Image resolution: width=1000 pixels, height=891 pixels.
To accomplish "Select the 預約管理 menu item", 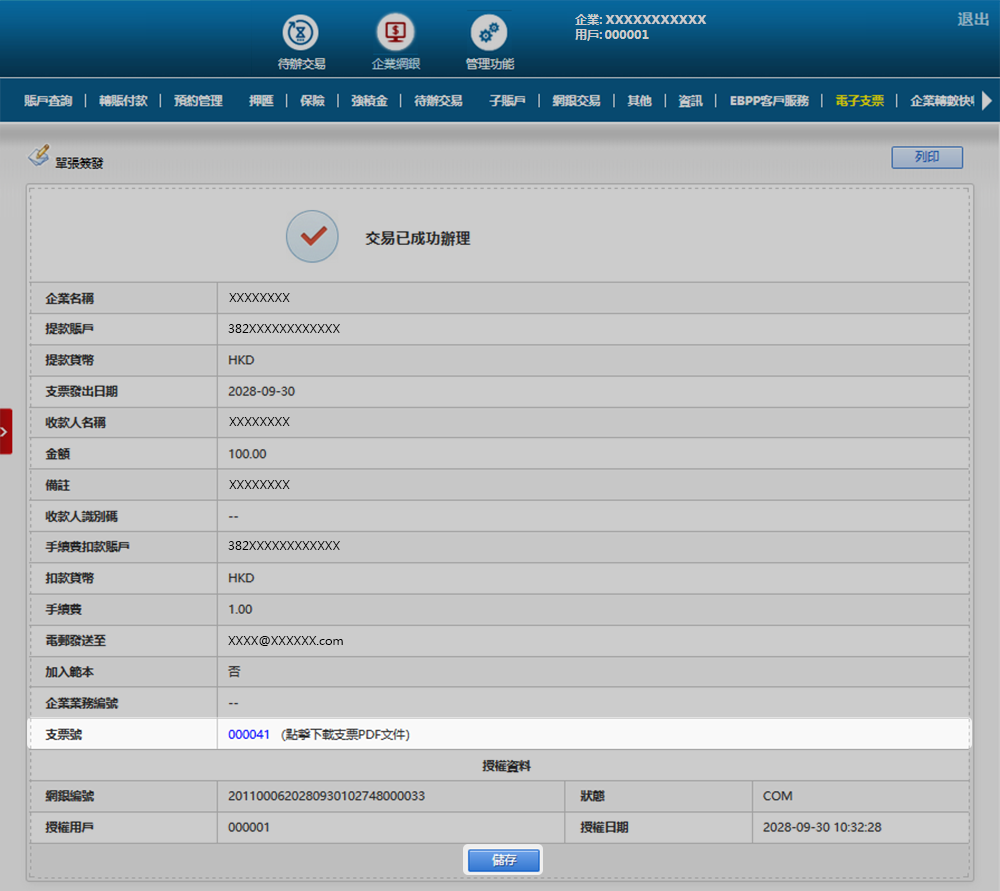I will pos(198,101).
